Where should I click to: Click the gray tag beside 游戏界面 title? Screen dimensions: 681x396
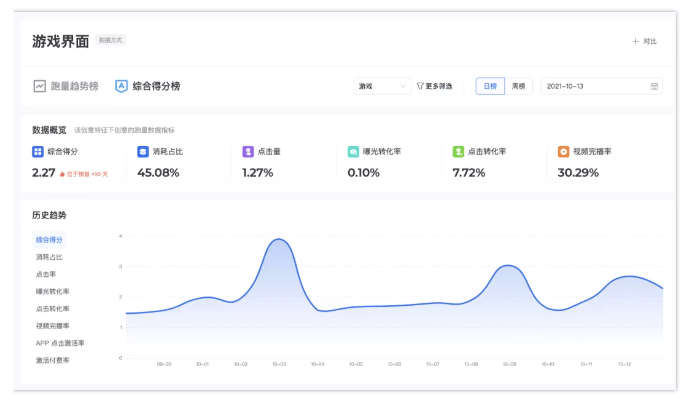pyautogui.click(x=110, y=40)
